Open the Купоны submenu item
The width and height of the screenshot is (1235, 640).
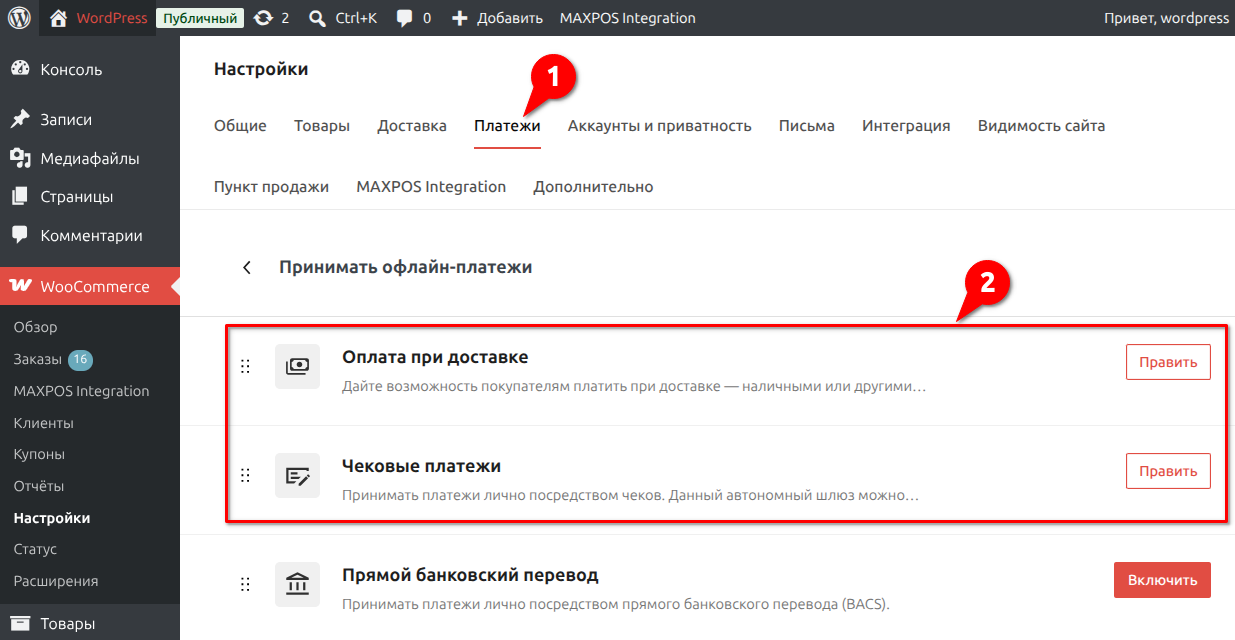point(39,454)
